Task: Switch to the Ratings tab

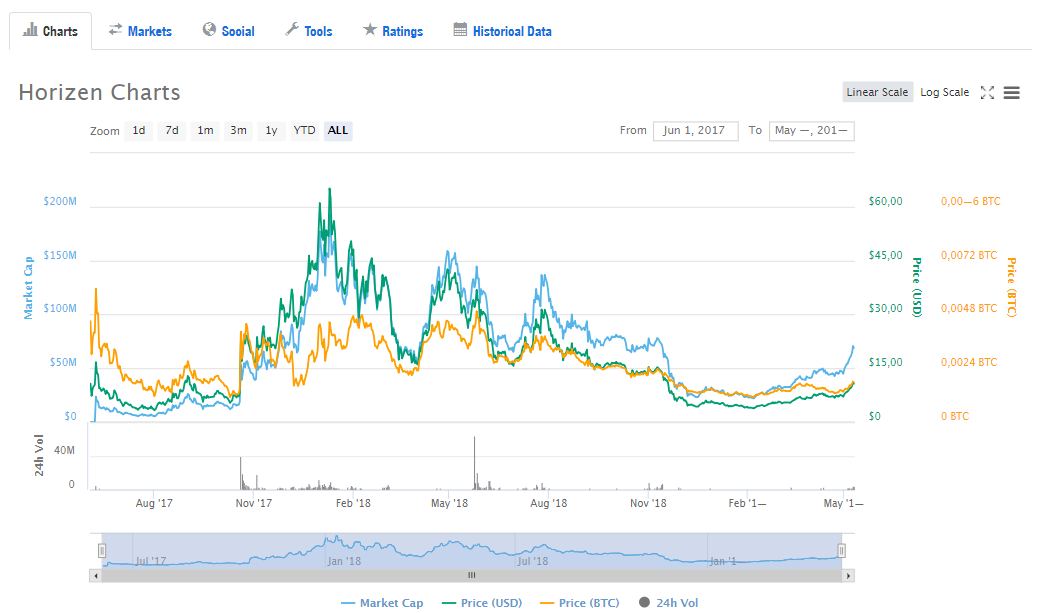Action: [392, 31]
